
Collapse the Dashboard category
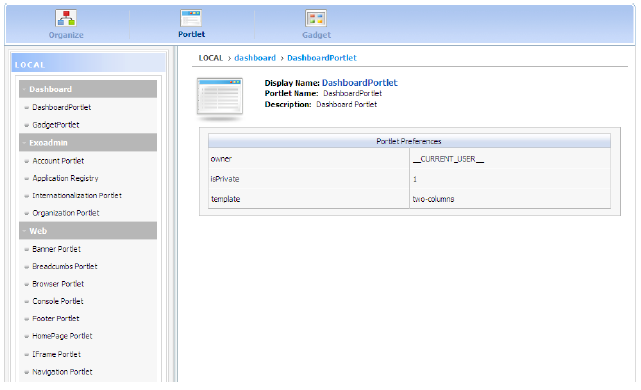tap(88, 89)
